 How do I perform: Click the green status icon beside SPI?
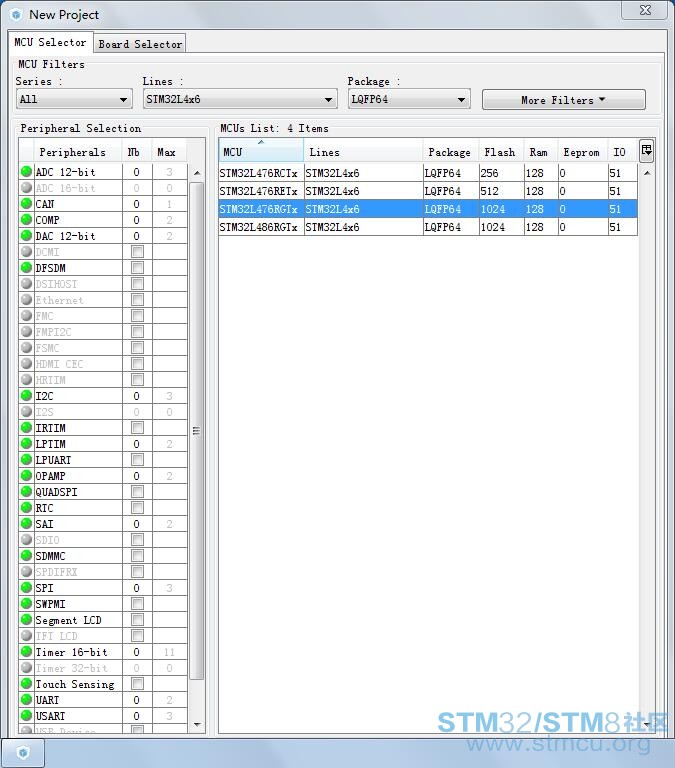coord(26,588)
